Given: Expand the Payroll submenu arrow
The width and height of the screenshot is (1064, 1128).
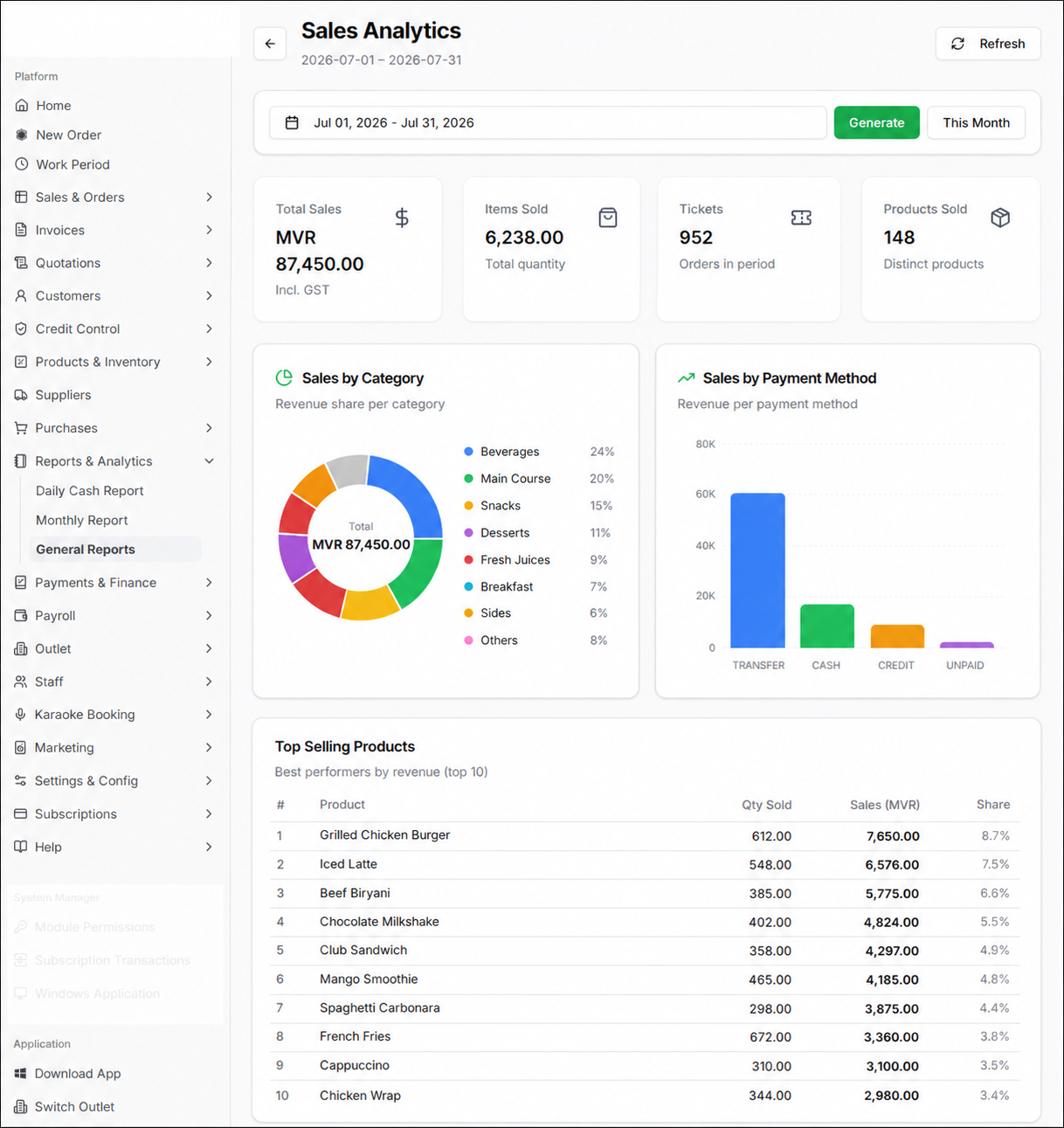Looking at the screenshot, I should pos(209,616).
